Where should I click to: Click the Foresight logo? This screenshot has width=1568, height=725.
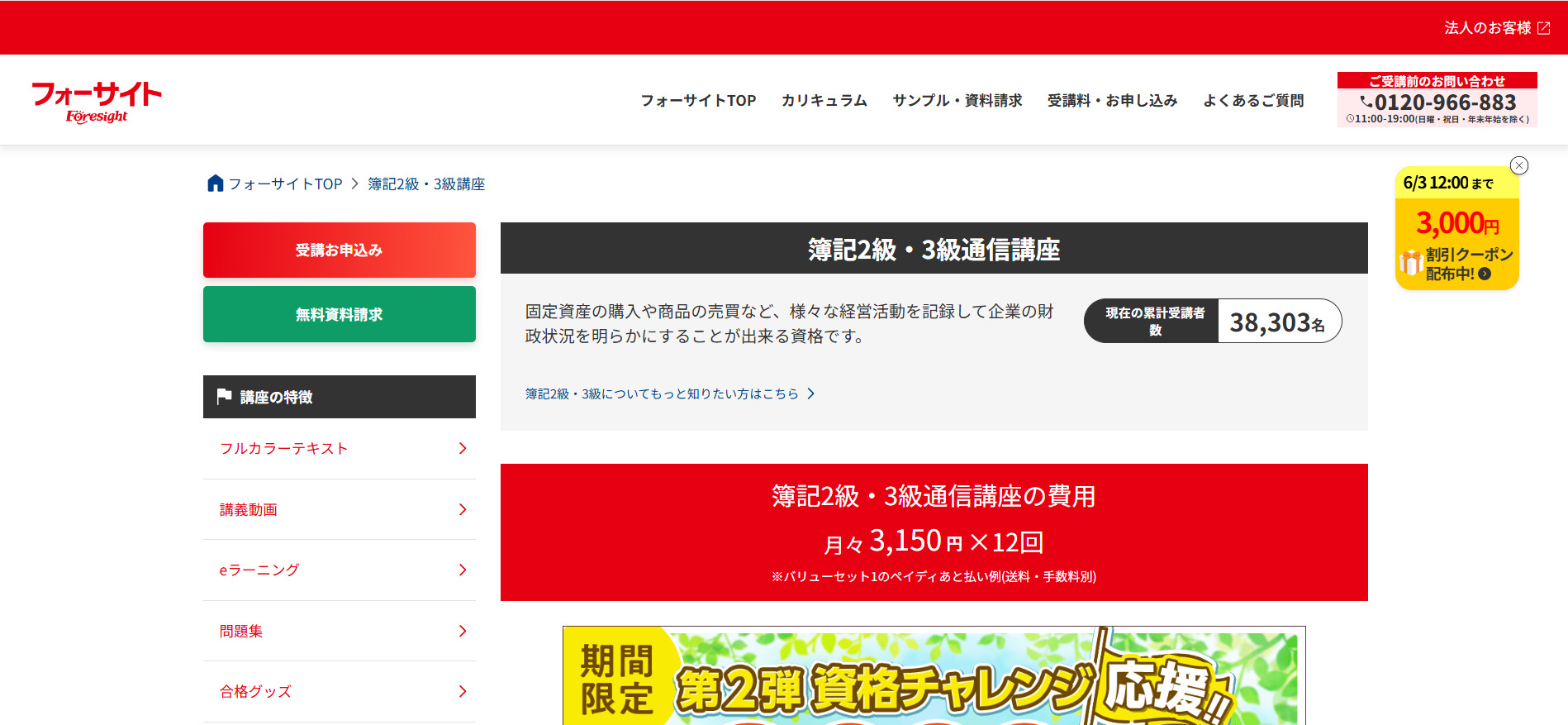97,102
